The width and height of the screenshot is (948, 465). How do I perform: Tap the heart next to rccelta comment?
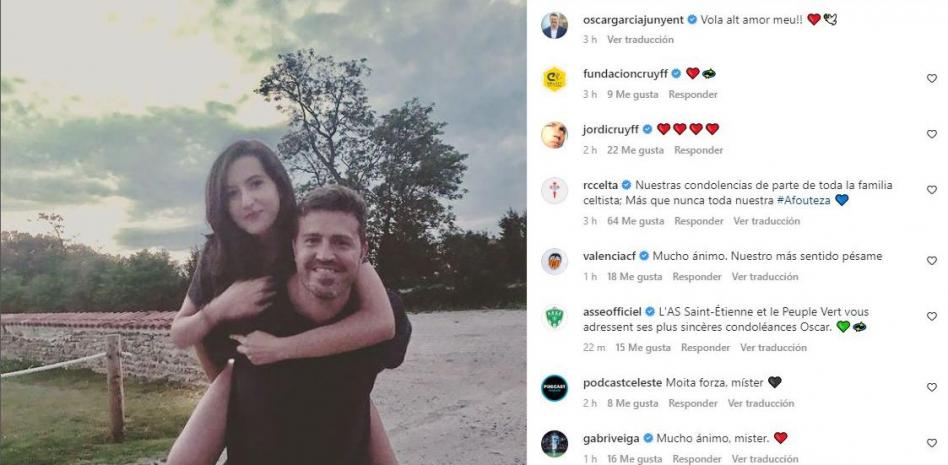(932, 190)
